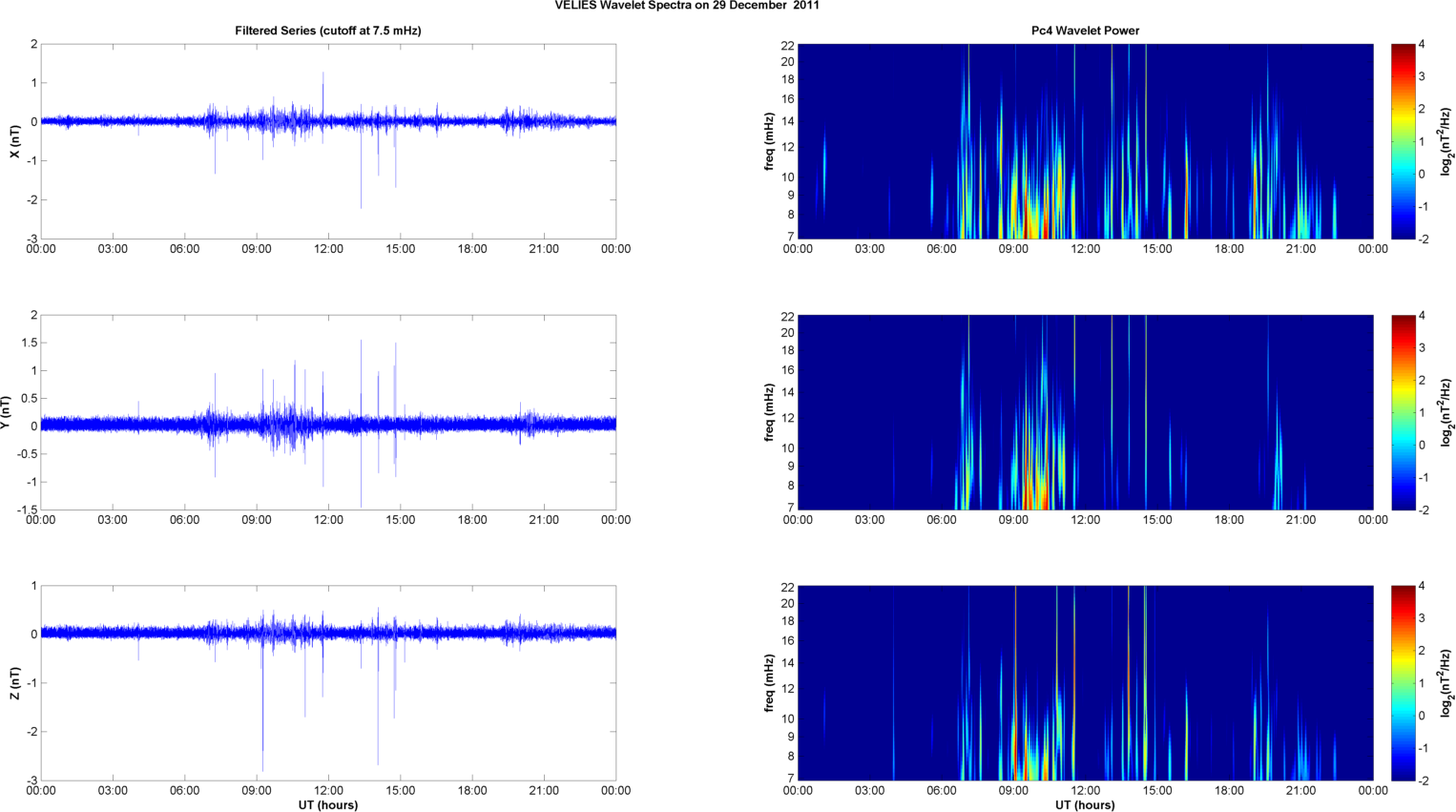The image size is (1456, 812).
Task: Click the '4' value on the top colorbar scale
Action: (x=1422, y=45)
